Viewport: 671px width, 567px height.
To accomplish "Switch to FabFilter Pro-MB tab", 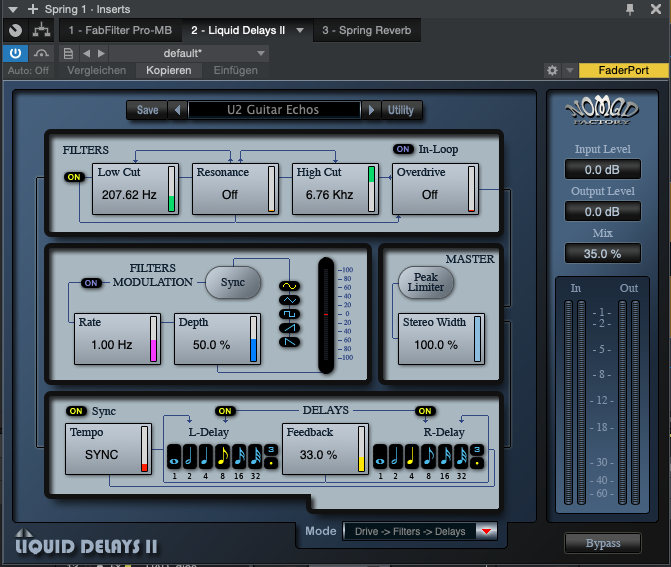I will click(120, 31).
